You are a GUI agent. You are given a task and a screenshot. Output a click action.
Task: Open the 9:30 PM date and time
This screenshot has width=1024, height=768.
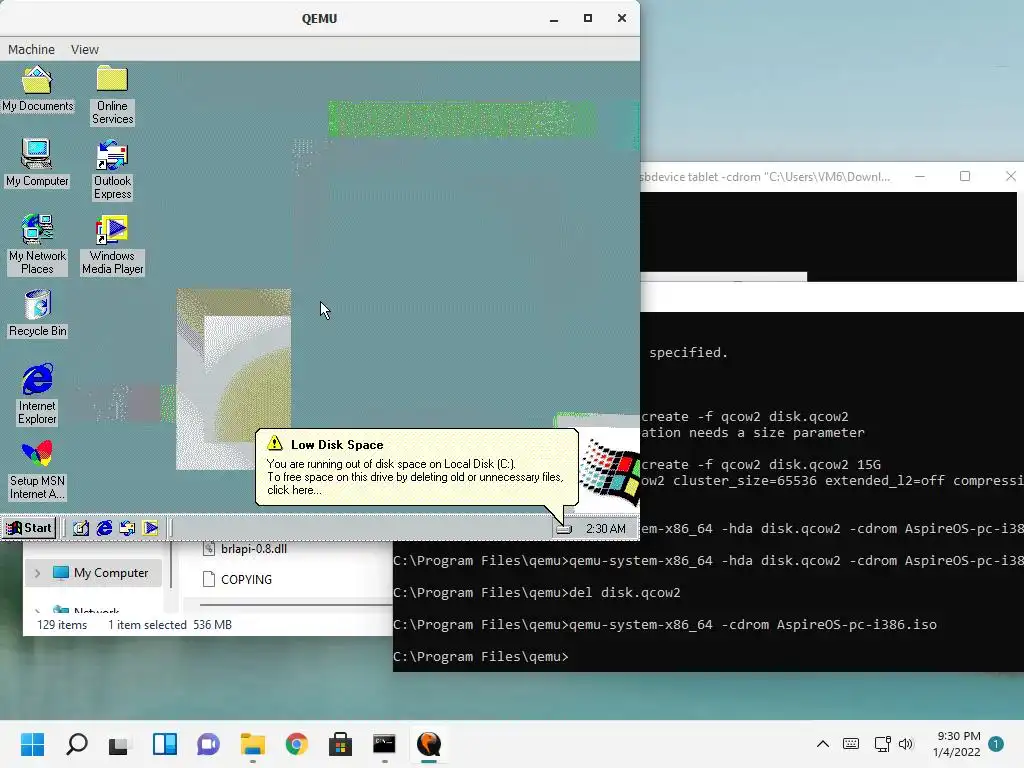(x=957, y=744)
